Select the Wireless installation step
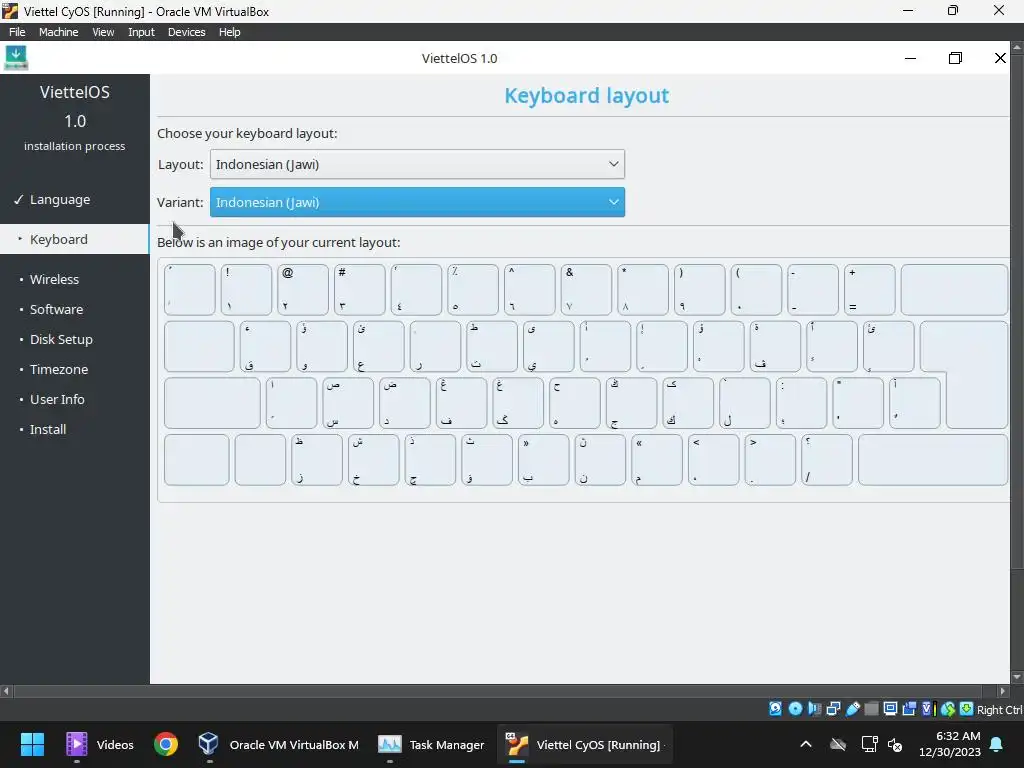The width and height of the screenshot is (1024, 768). click(x=74, y=279)
